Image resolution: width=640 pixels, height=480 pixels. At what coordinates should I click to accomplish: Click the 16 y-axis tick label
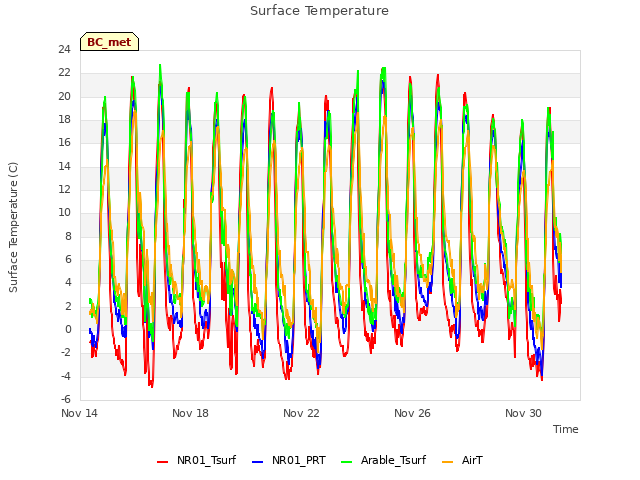(x=64, y=142)
